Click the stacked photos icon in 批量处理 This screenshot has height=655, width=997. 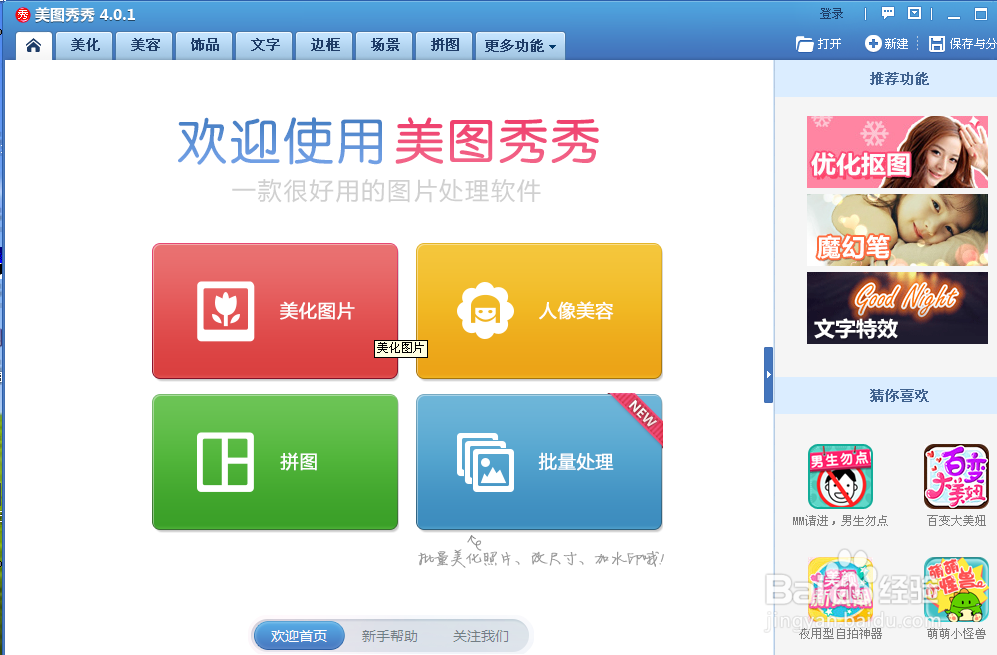pyautogui.click(x=485, y=462)
